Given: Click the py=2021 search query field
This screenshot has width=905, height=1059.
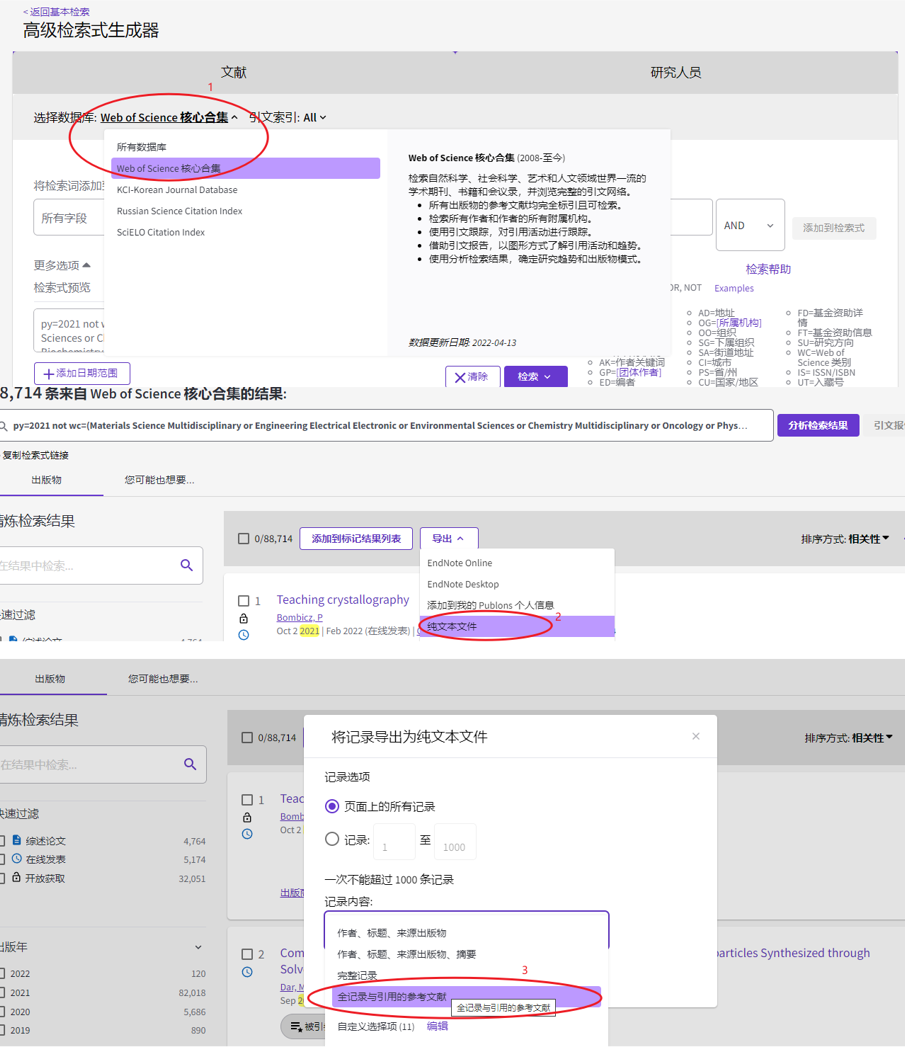Looking at the screenshot, I should tap(386, 425).
